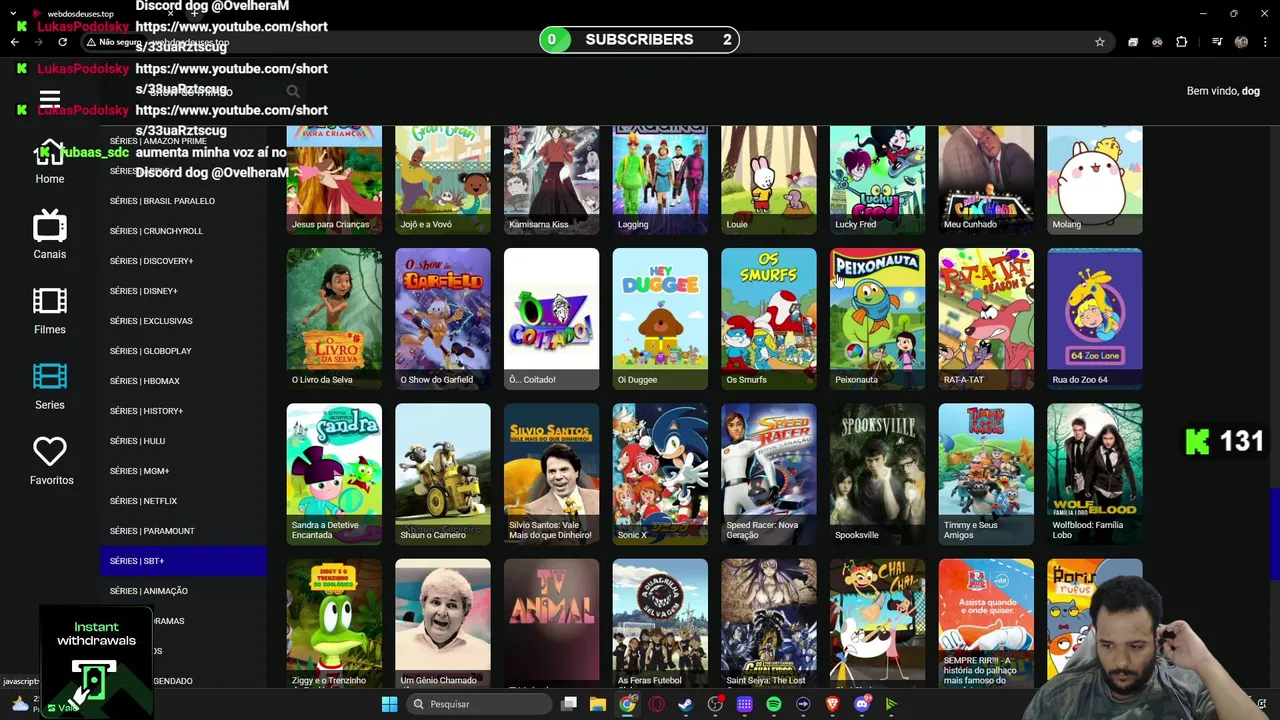Open Lucky Fred poster
Image resolution: width=1280 pixels, height=720 pixels.
click(x=877, y=180)
